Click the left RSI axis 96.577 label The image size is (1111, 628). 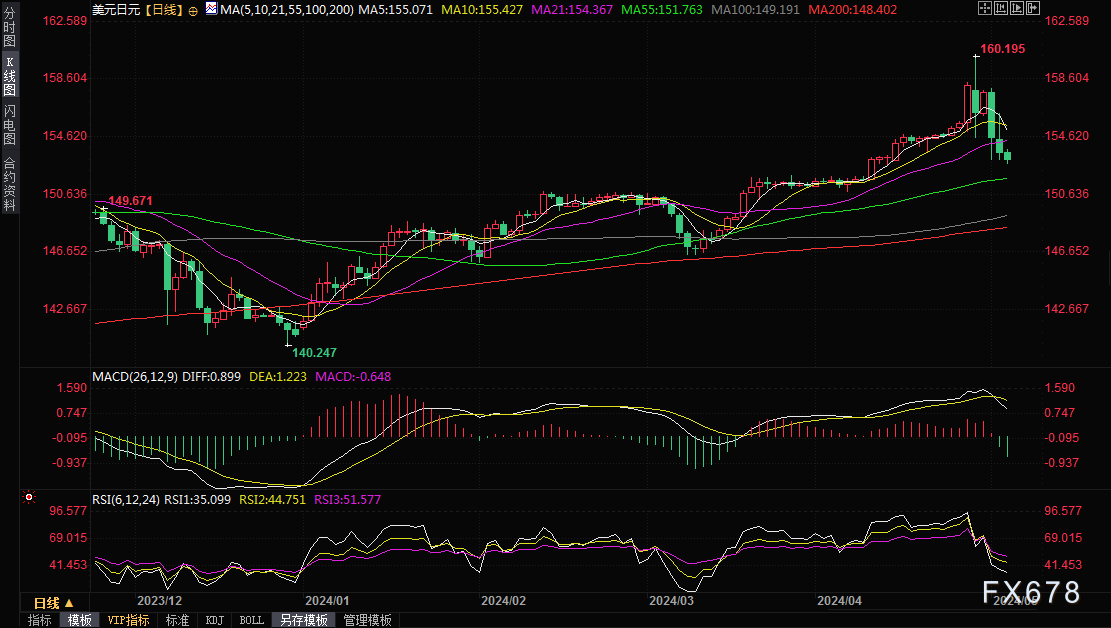pyautogui.click(x=68, y=510)
